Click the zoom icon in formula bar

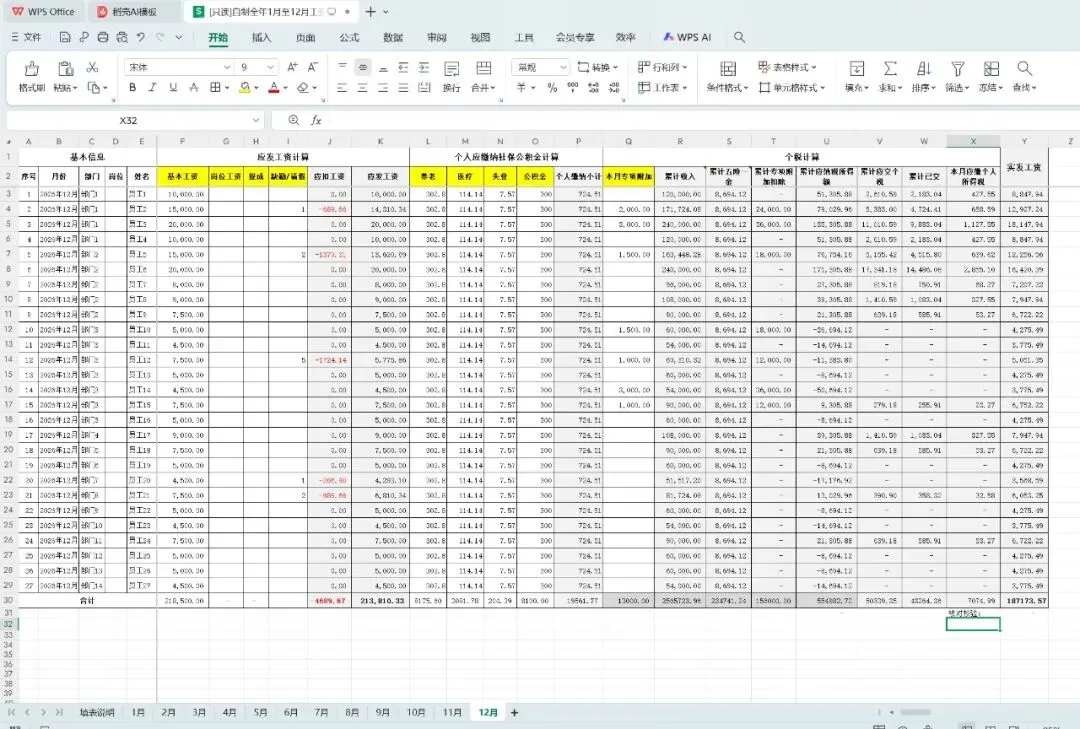[293, 120]
